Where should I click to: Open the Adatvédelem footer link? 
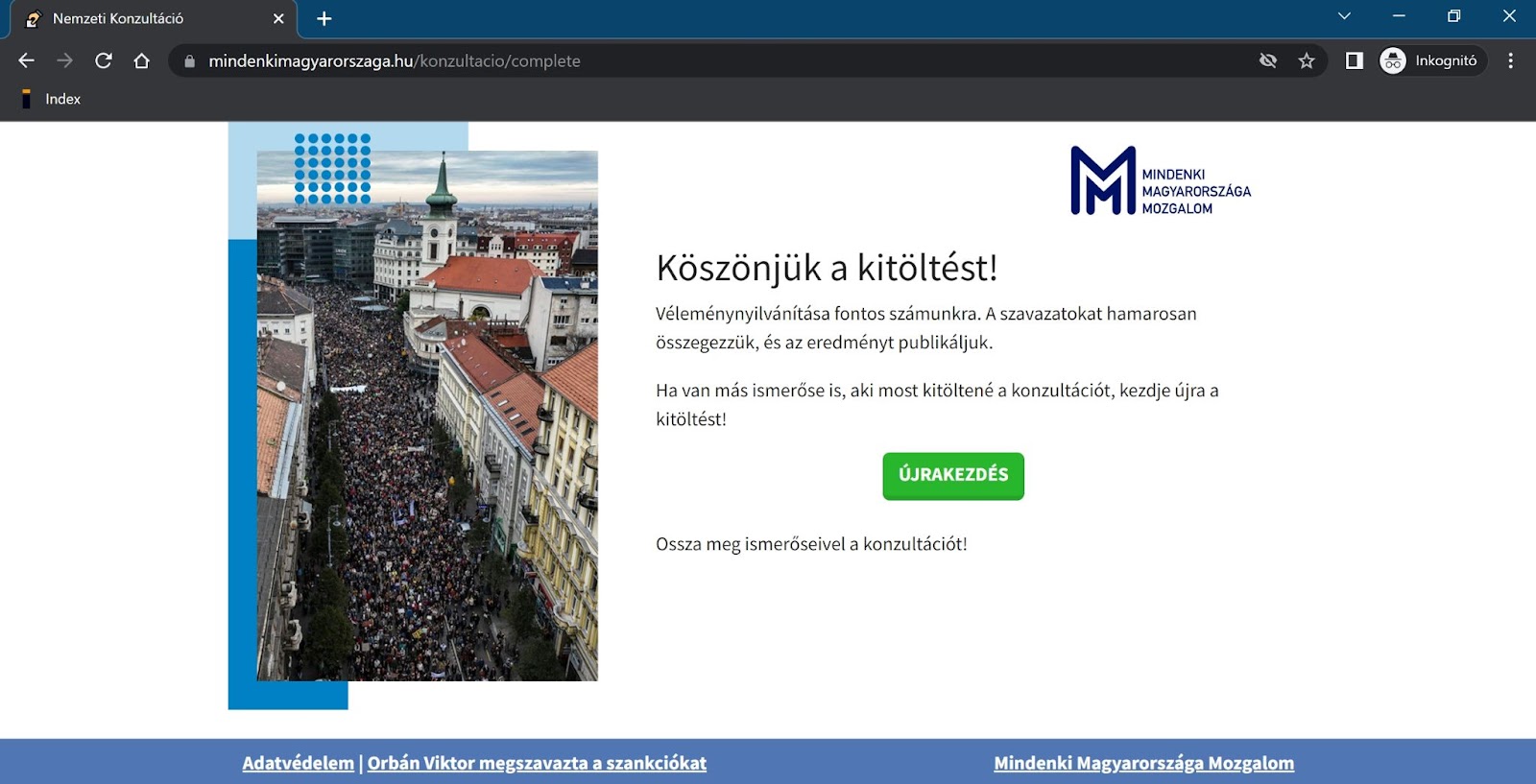point(298,763)
